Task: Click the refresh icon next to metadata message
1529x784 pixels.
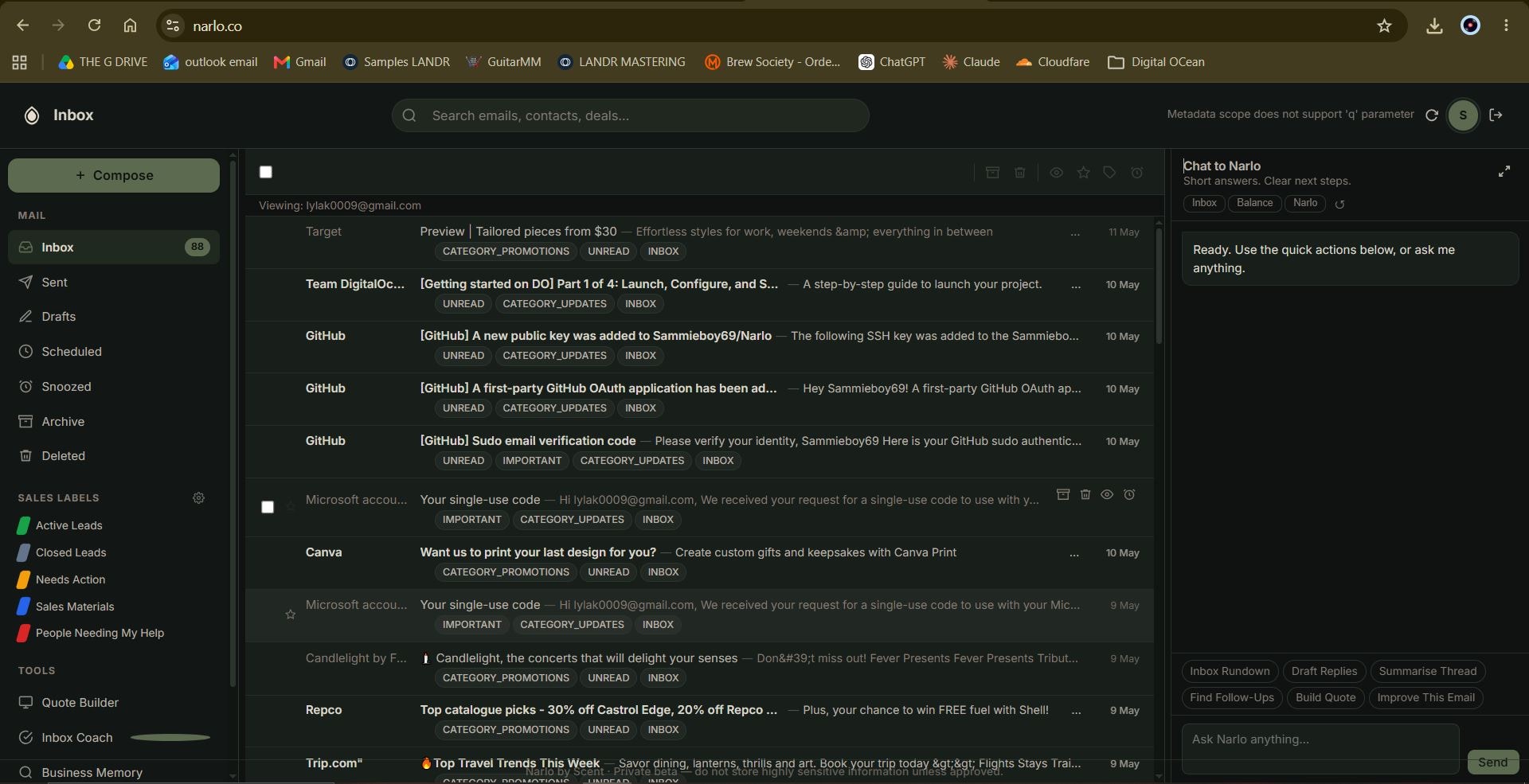Action: (1431, 115)
